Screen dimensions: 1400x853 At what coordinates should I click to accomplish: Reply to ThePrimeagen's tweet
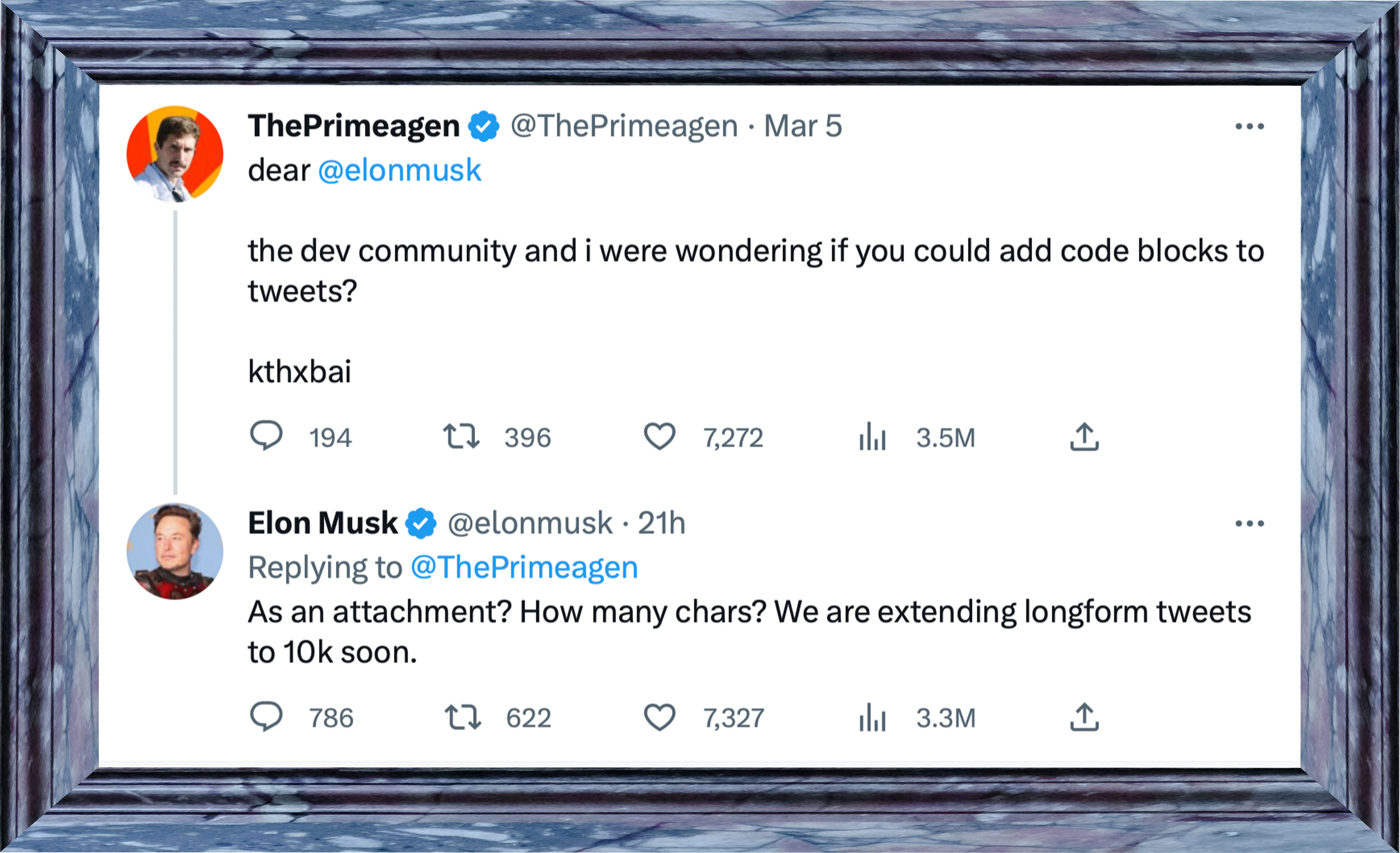(x=266, y=436)
